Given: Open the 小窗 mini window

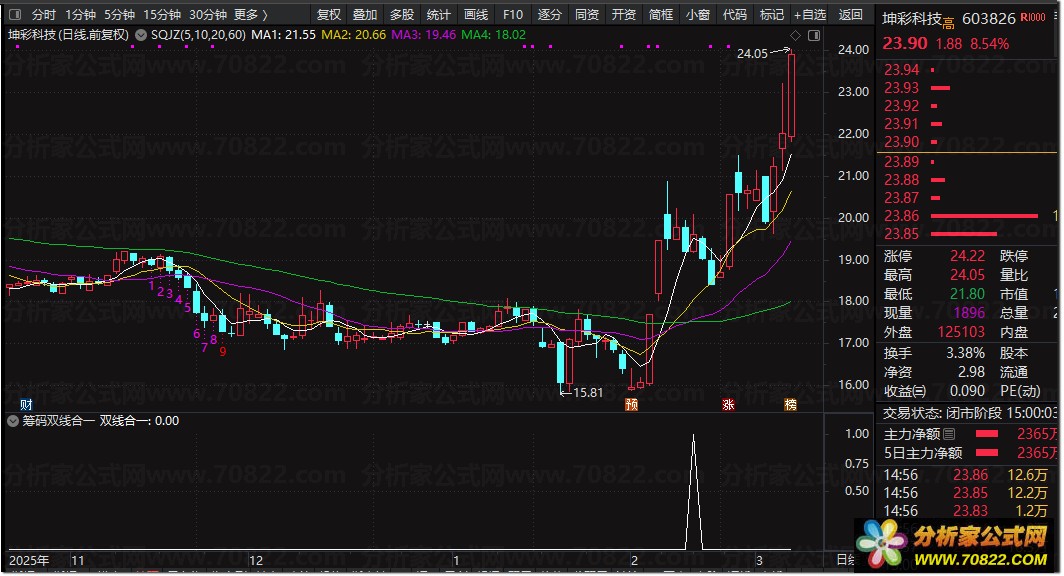Looking at the screenshot, I should coord(698,14).
